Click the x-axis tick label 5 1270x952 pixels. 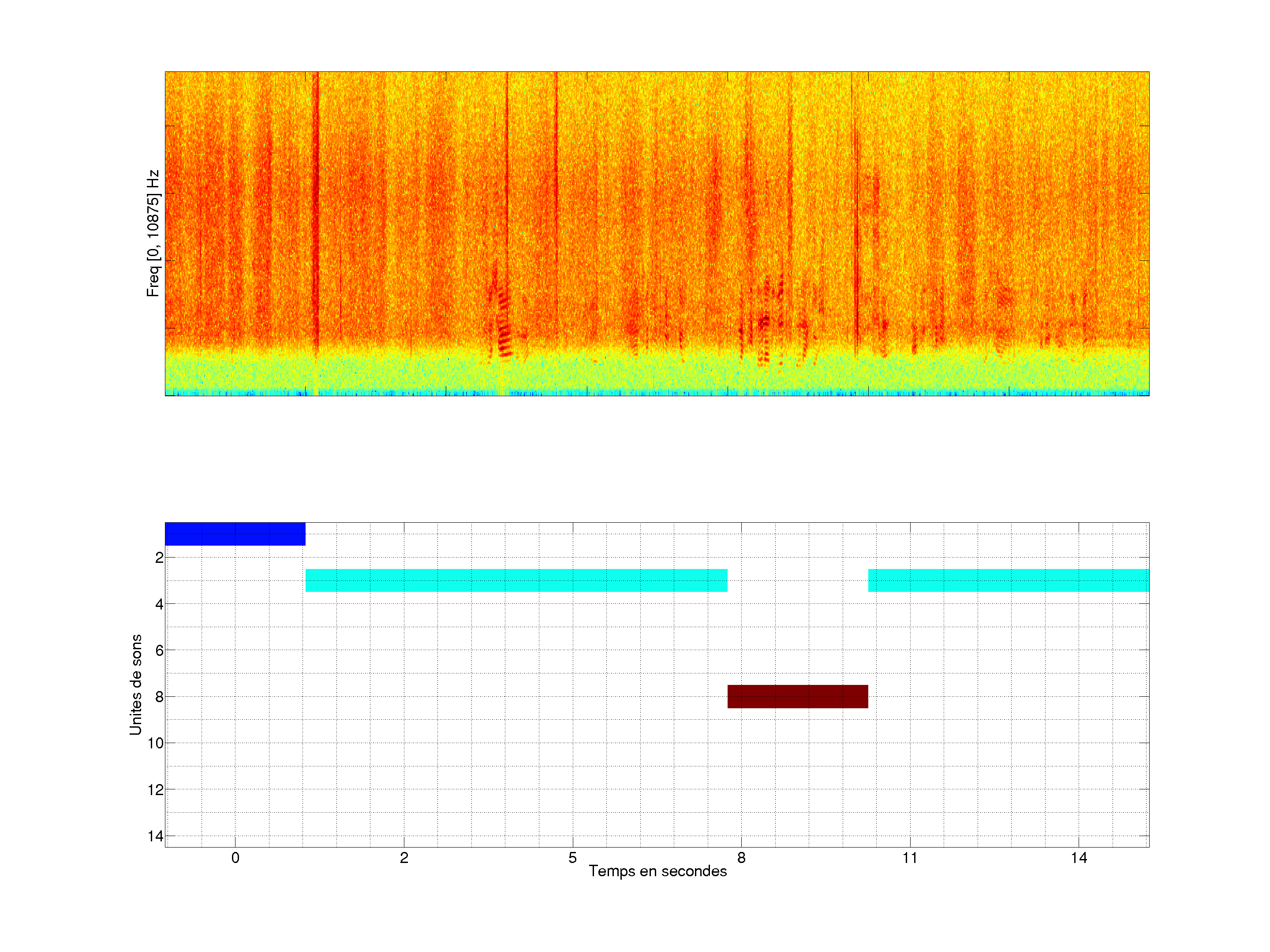pyautogui.click(x=572, y=858)
